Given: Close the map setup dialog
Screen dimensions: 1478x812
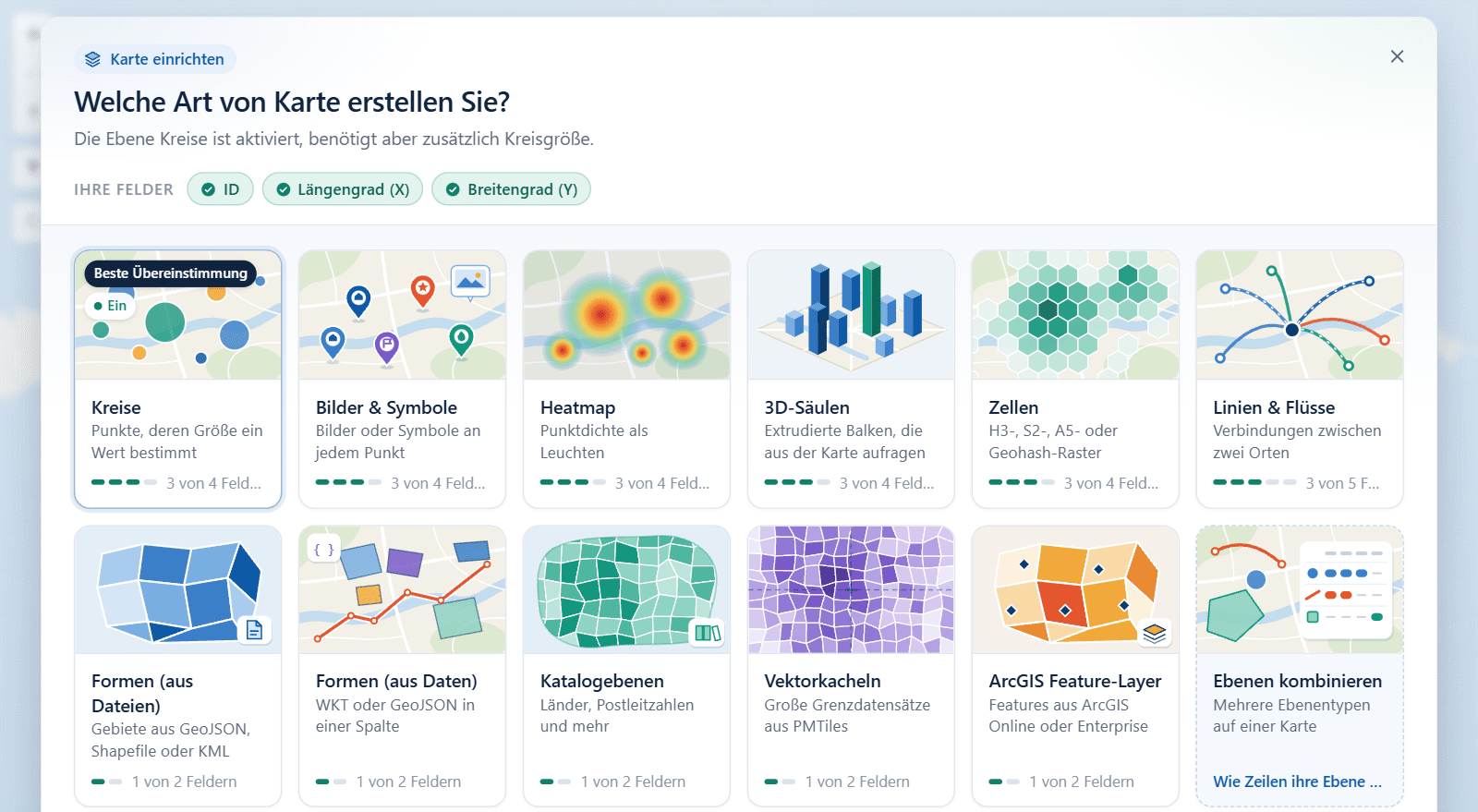Looking at the screenshot, I should tap(1397, 56).
